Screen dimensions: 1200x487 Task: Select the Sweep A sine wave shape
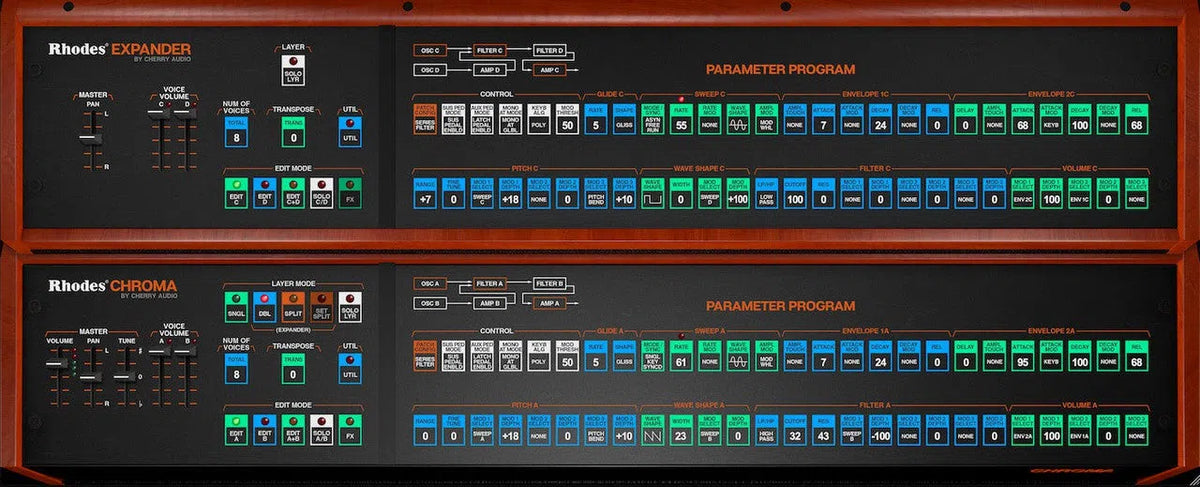pyautogui.click(x=738, y=362)
